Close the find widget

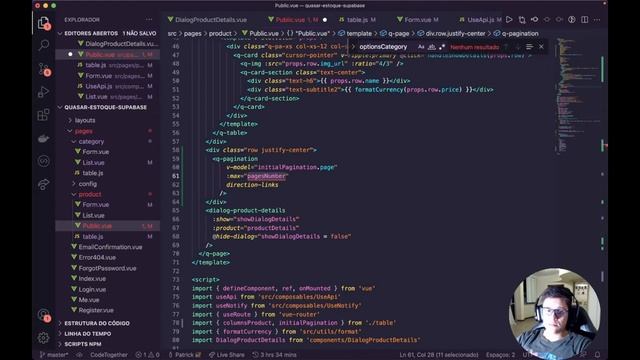541,47
